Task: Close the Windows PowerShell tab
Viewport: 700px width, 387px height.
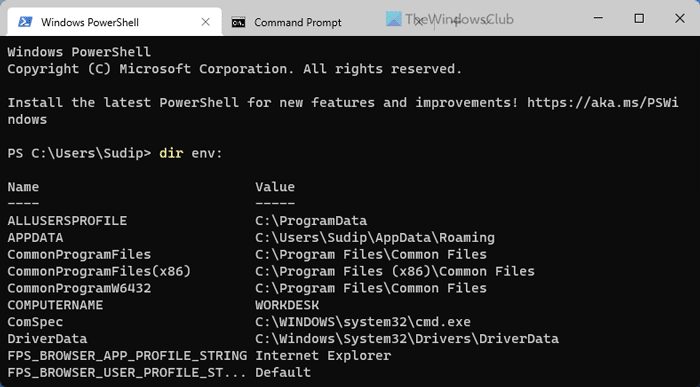Action: tap(205, 22)
